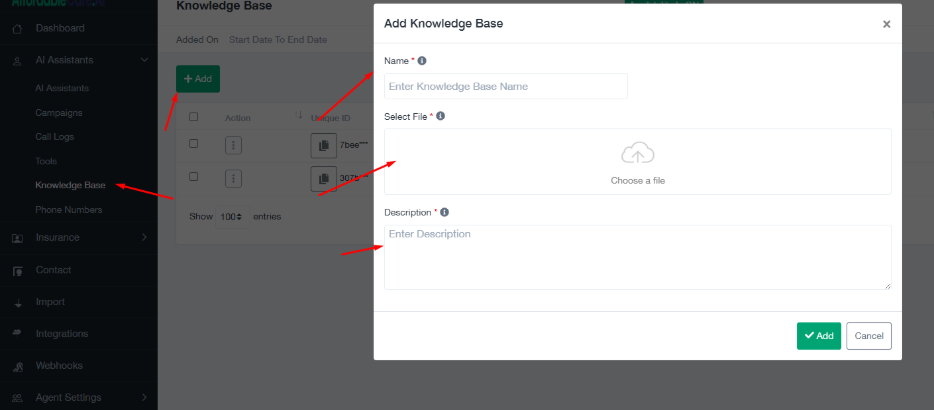Click the cloud upload icon
Viewport: 934px width, 410px height.
tap(637, 154)
